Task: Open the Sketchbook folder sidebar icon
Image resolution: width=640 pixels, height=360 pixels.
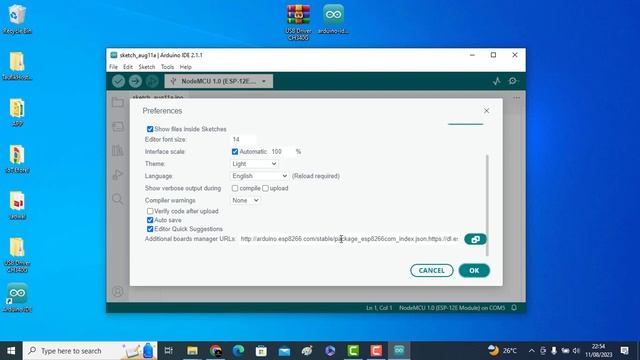Action: (118, 102)
